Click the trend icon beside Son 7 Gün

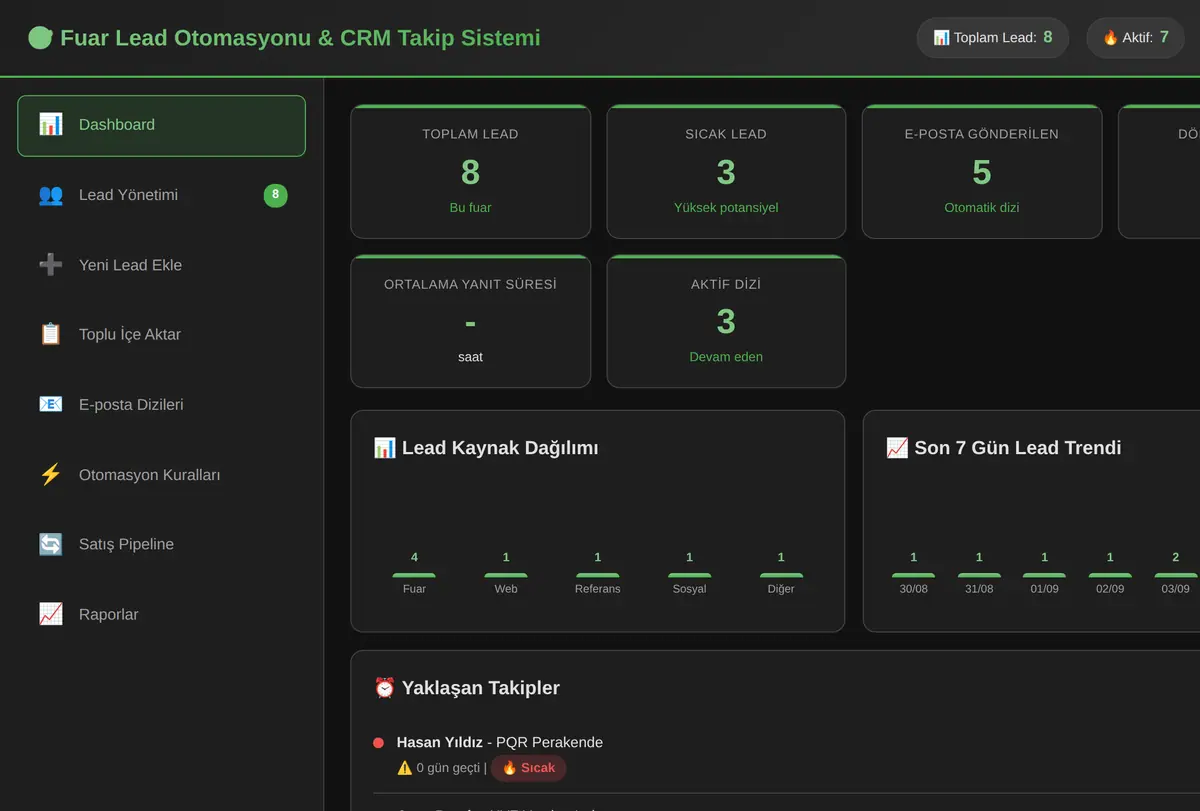[897, 448]
